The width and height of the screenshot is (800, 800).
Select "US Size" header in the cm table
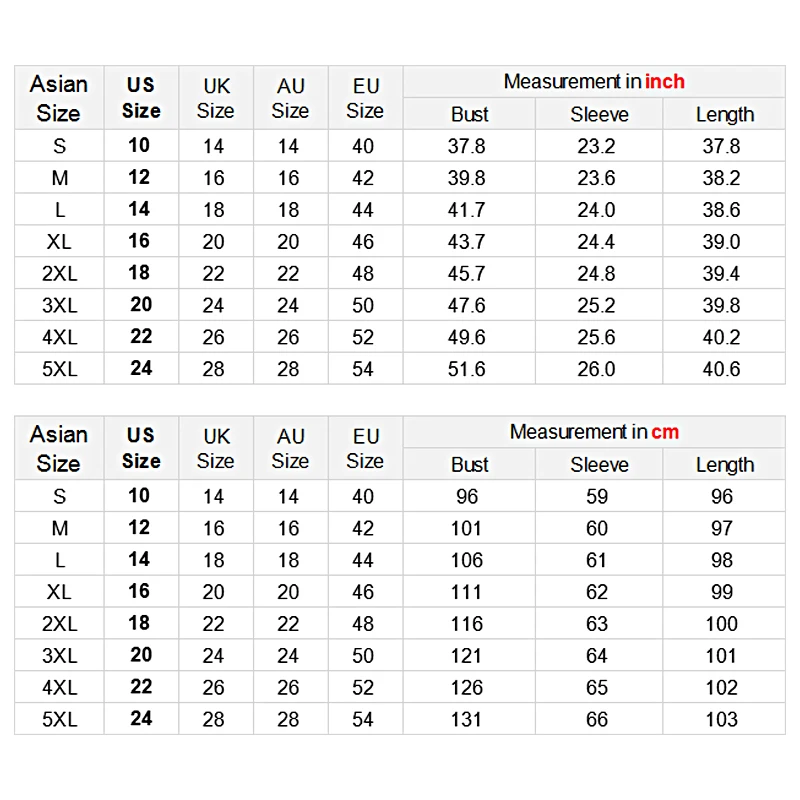pyautogui.click(x=141, y=447)
